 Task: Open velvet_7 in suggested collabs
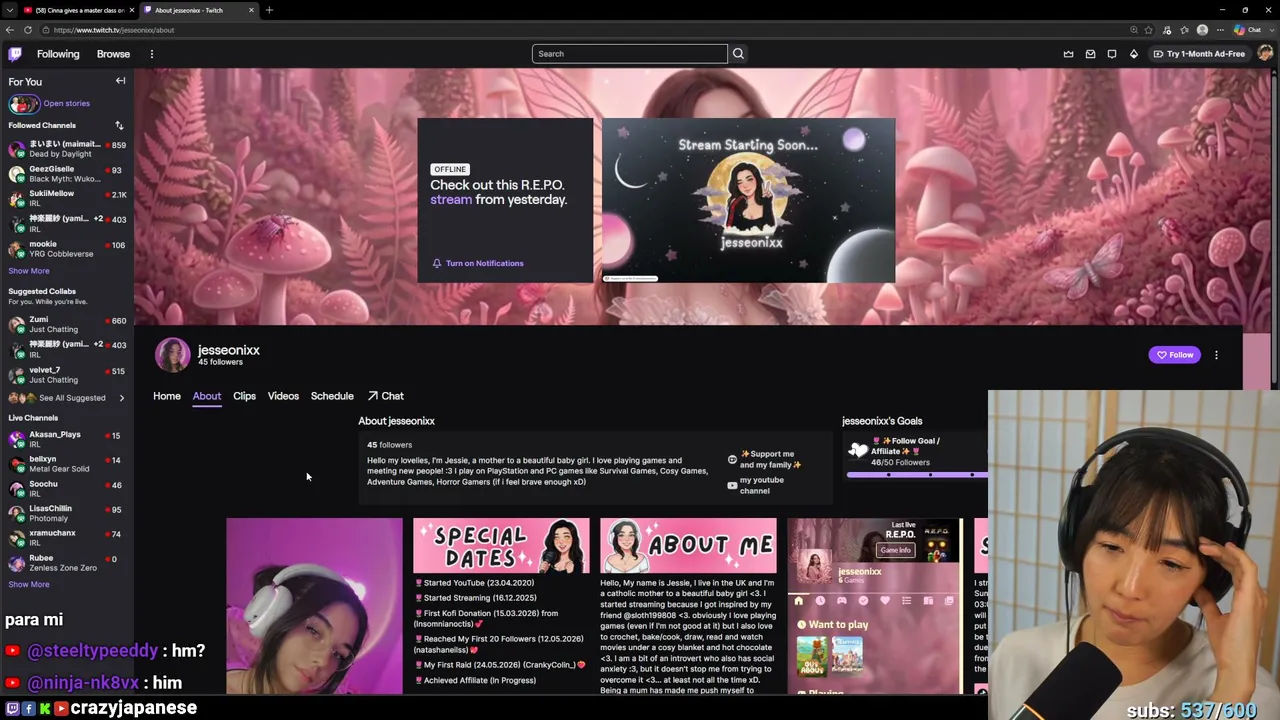pos(67,375)
